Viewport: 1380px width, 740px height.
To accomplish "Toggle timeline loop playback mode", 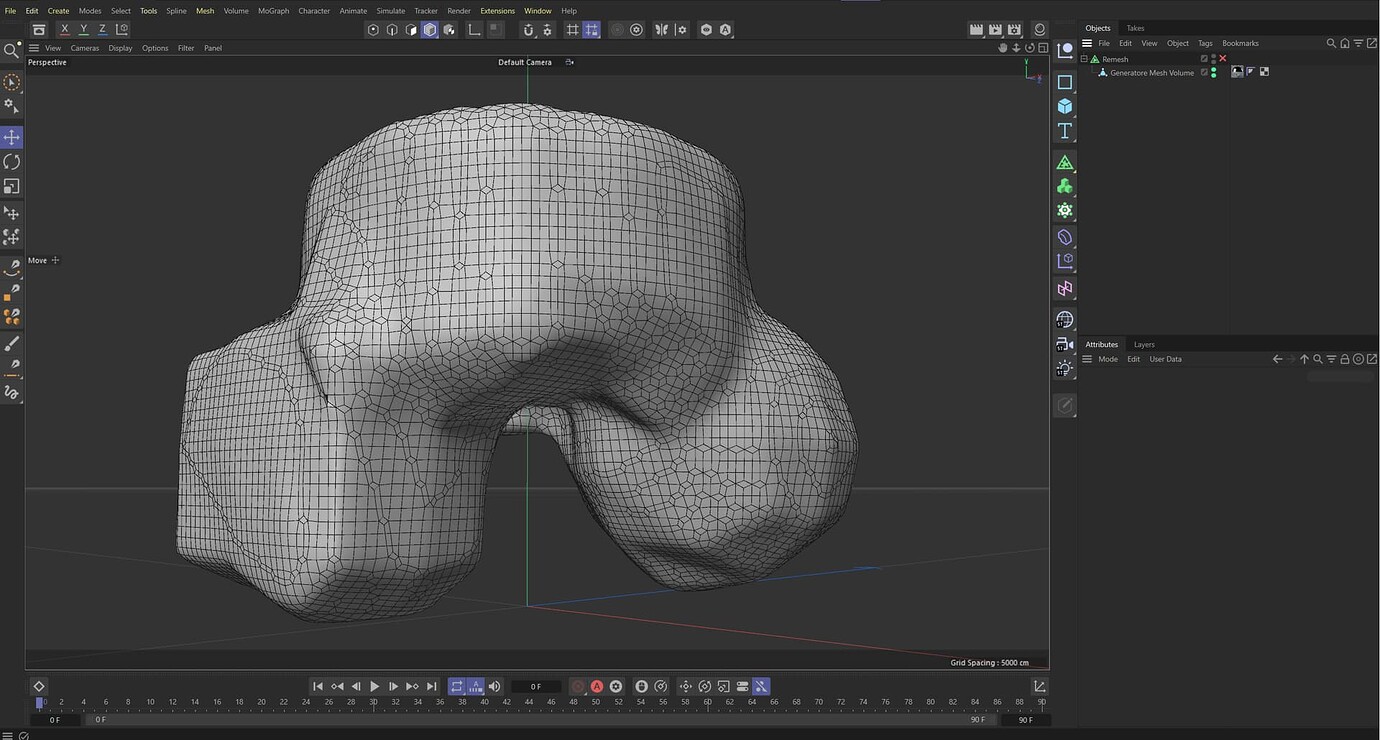I will pyautogui.click(x=457, y=686).
